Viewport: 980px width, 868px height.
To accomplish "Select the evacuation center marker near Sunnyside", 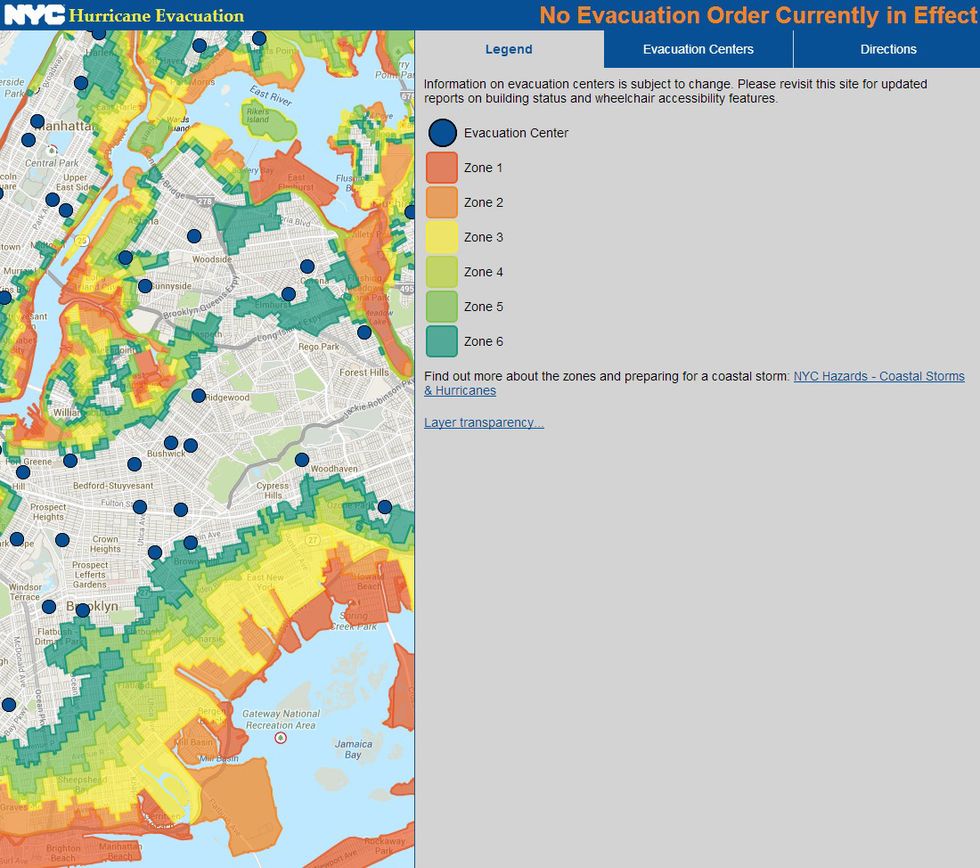I will pyautogui.click(x=145, y=286).
